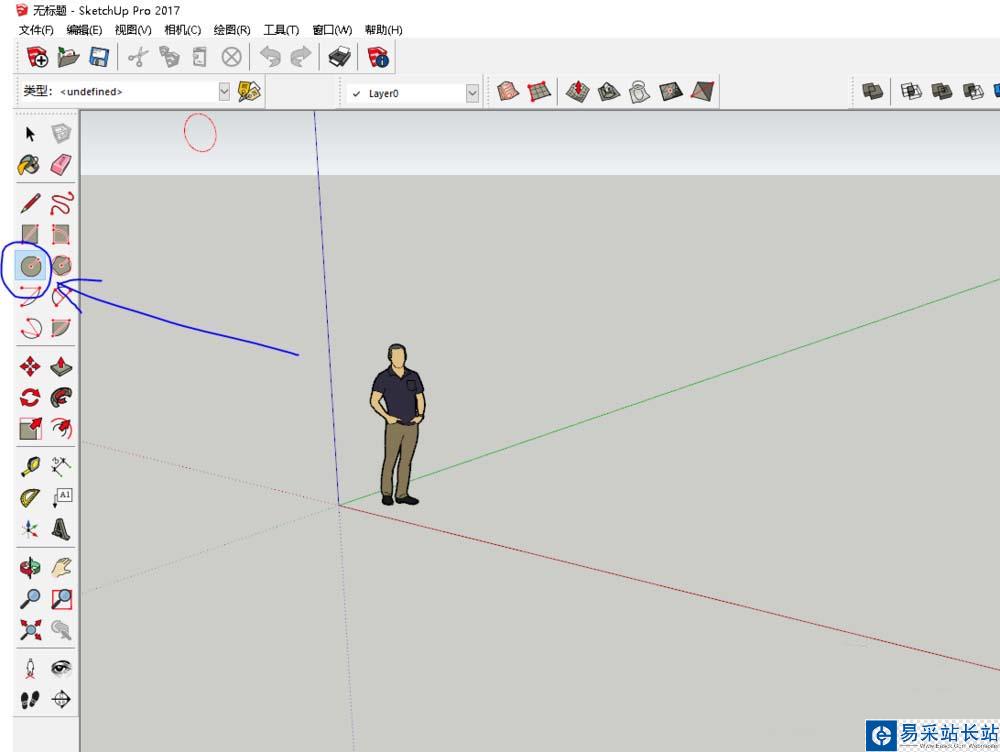Open an existing file via folder icon
This screenshot has height=752, width=1000.
coord(68,57)
